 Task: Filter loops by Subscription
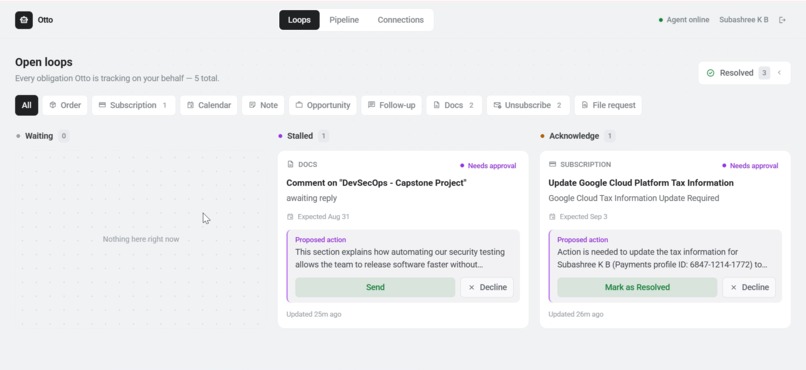[134, 105]
